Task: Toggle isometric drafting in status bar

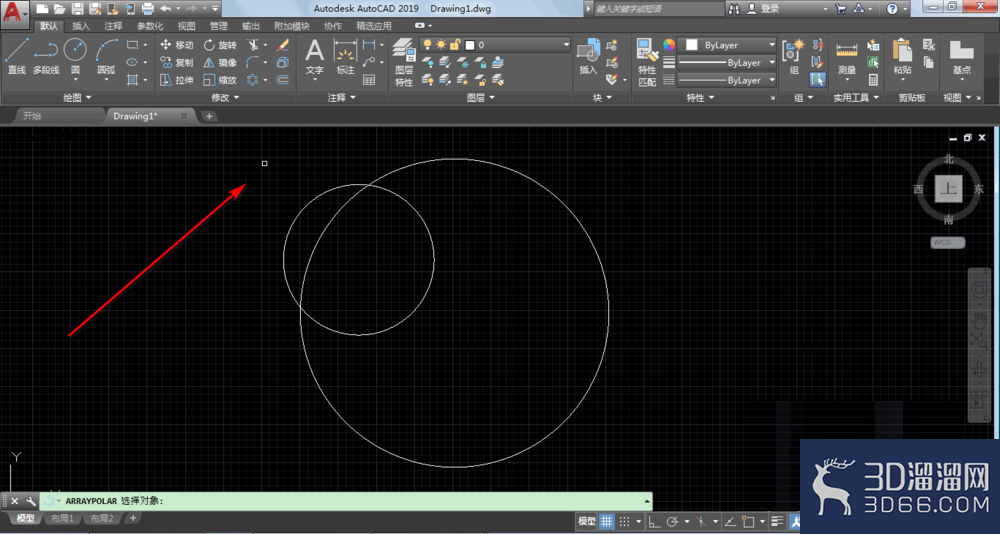Action: tap(701, 521)
